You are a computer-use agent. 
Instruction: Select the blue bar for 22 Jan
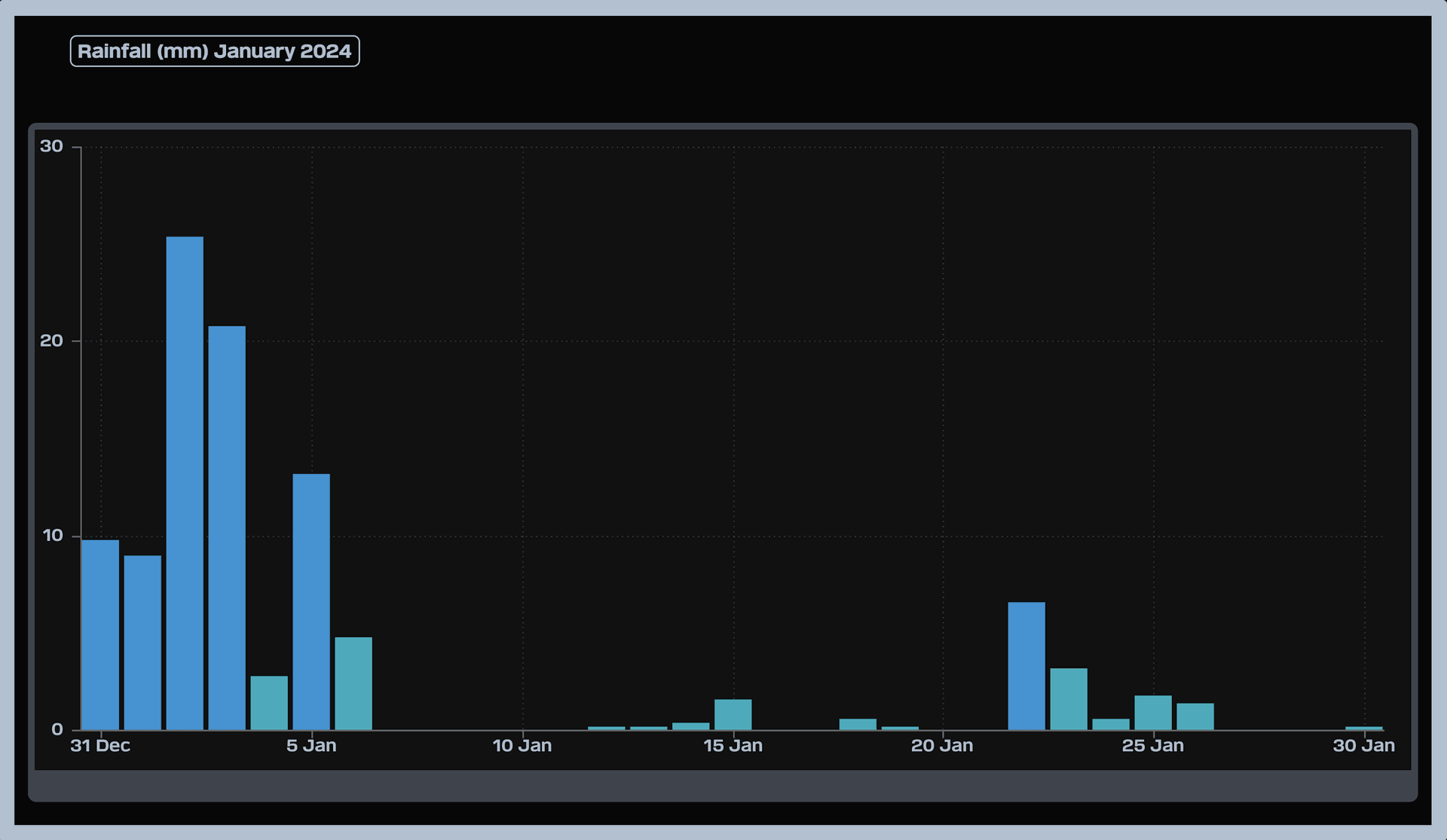[1026, 666]
